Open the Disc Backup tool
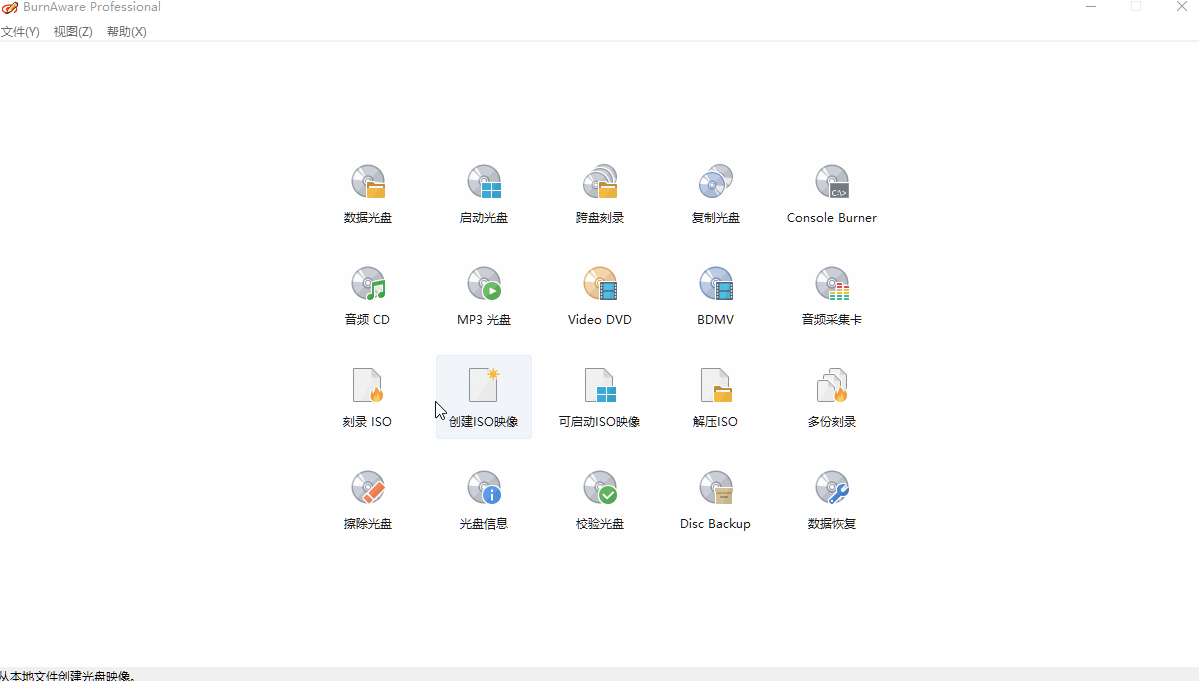Image resolution: width=1199 pixels, height=681 pixels. (716, 499)
